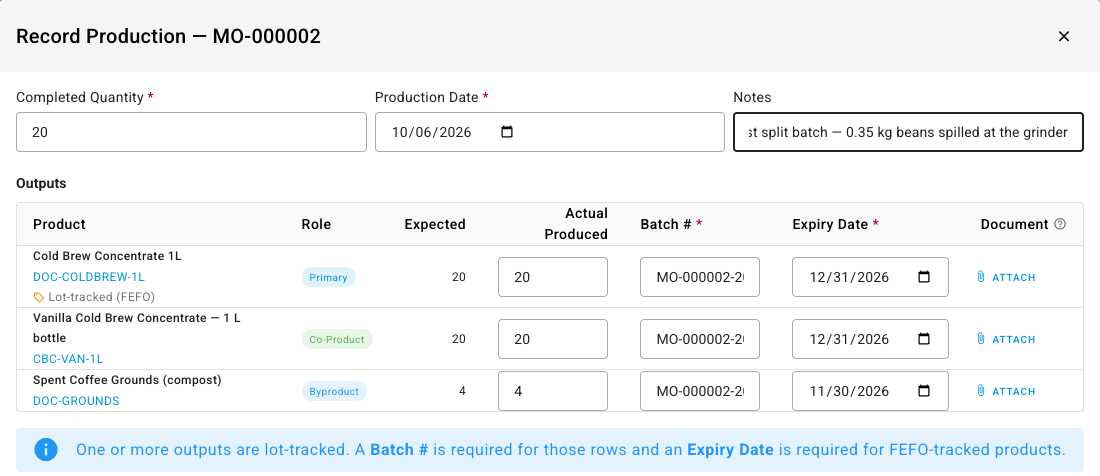1100x476 pixels.
Task: Click the Outputs section heading
Action: point(41,184)
